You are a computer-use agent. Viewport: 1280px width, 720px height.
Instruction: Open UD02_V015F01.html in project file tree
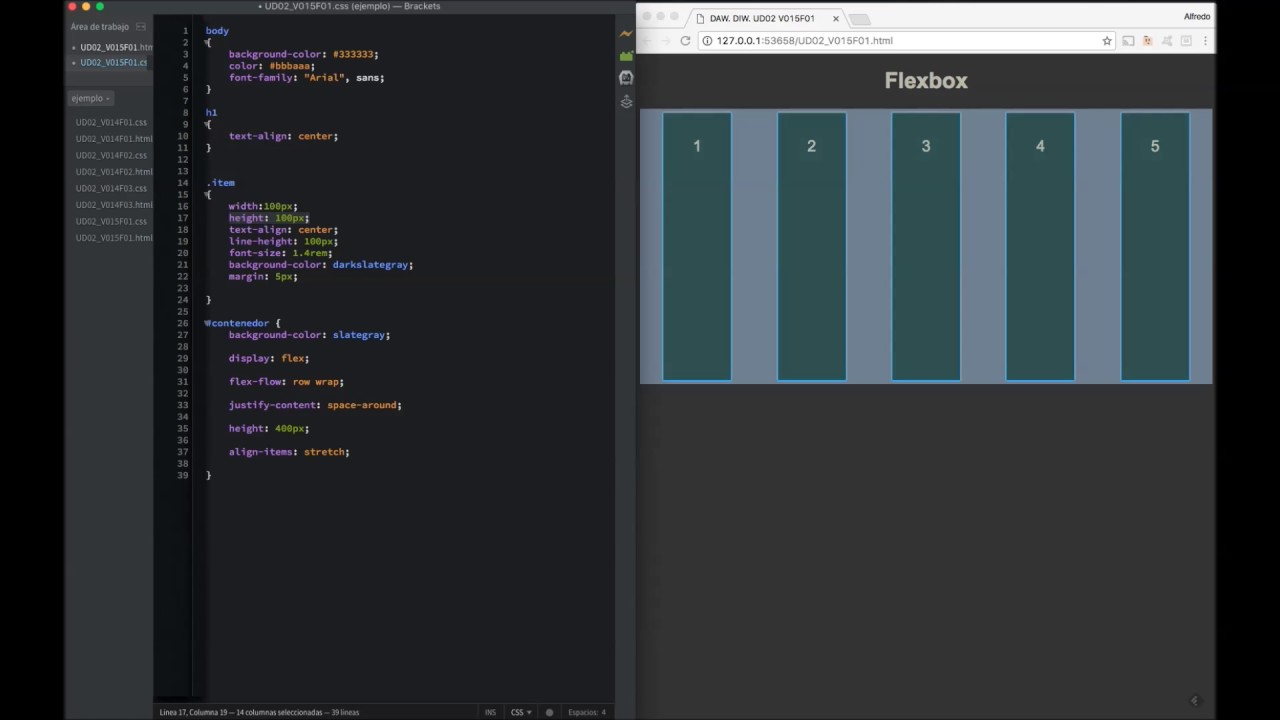(x=113, y=238)
